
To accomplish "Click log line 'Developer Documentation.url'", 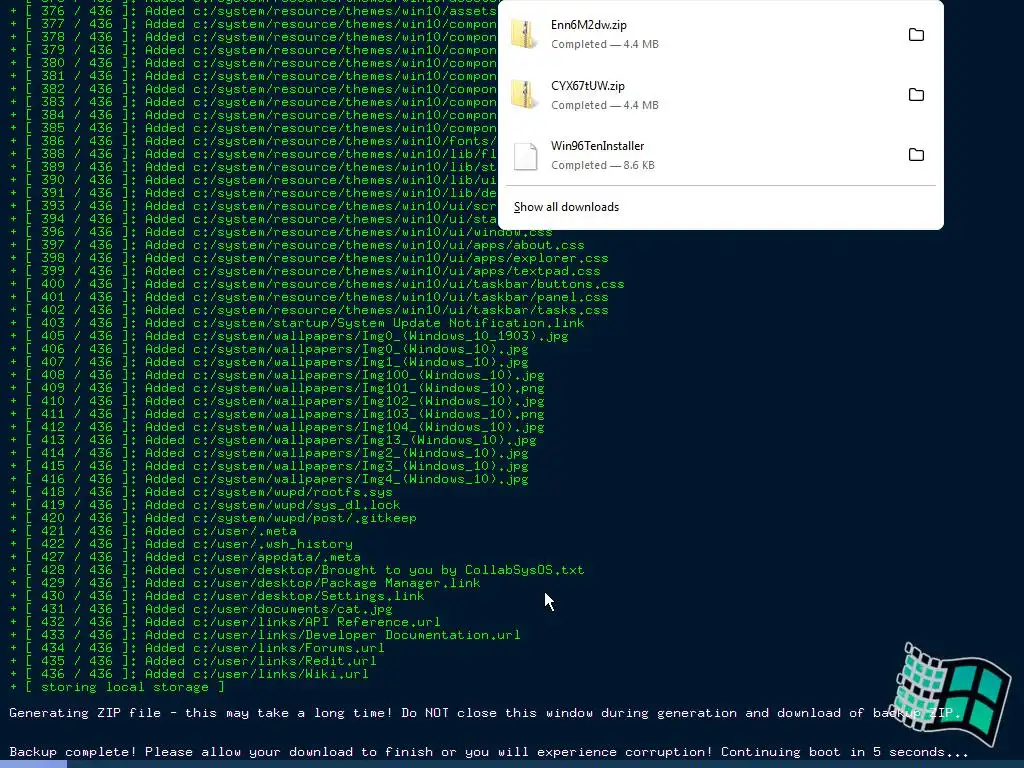I will click(x=265, y=635).
